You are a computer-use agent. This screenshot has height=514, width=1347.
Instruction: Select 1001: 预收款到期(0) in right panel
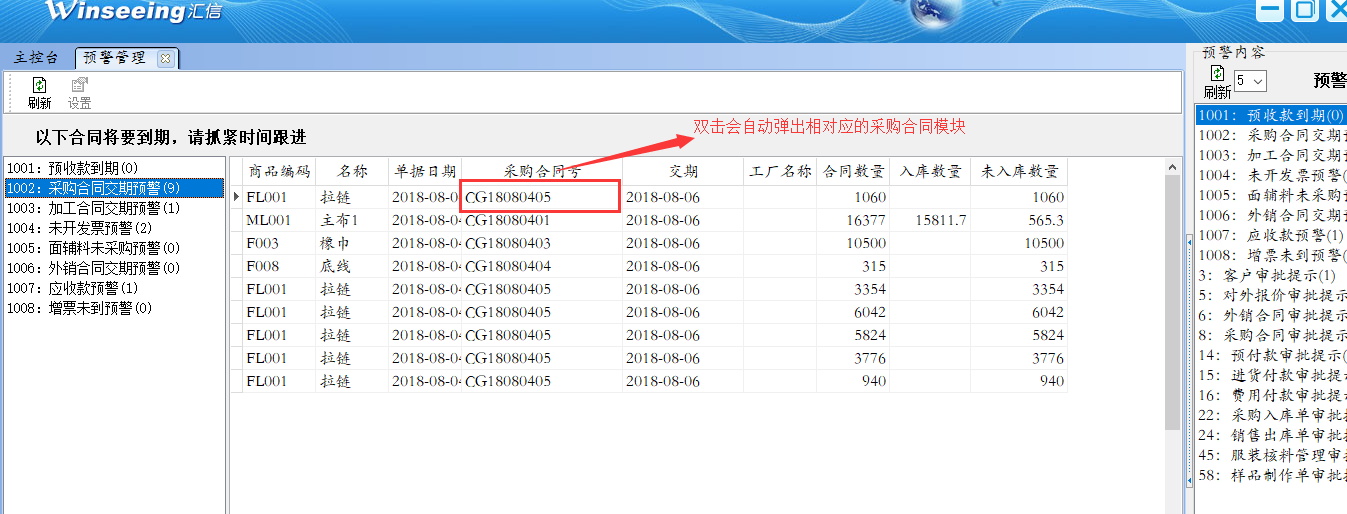click(x=1271, y=115)
